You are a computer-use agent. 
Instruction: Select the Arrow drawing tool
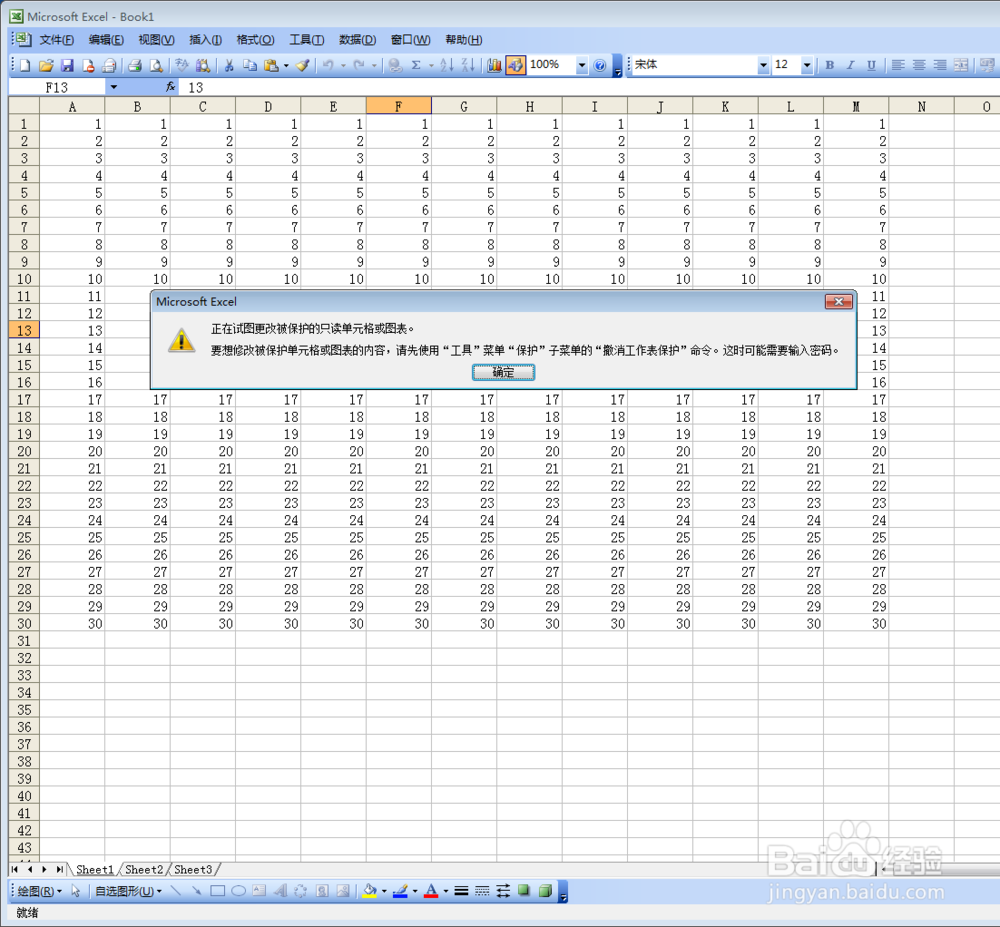196,891
